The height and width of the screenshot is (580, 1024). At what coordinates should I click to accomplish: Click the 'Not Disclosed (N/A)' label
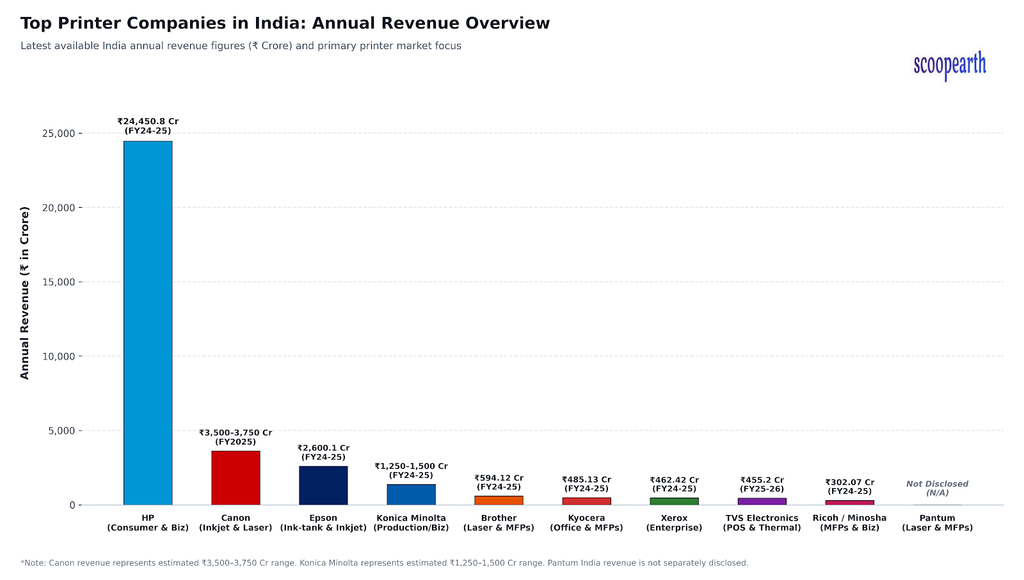click(x=937, y=488)
